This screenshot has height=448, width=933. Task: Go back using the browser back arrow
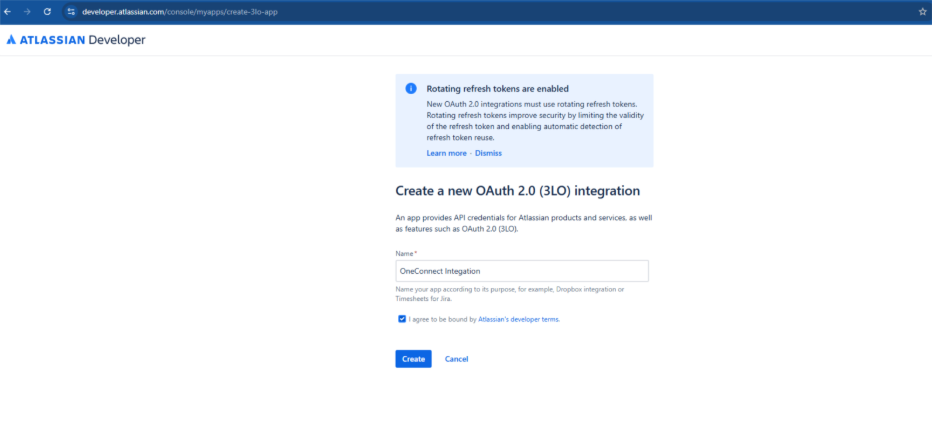pyautogui.click(x=7, y=12)
